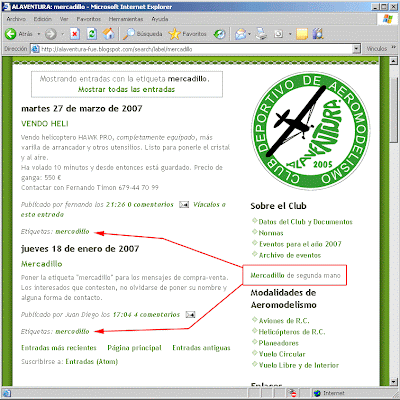Print the page with the printer icon

point(262,34)
